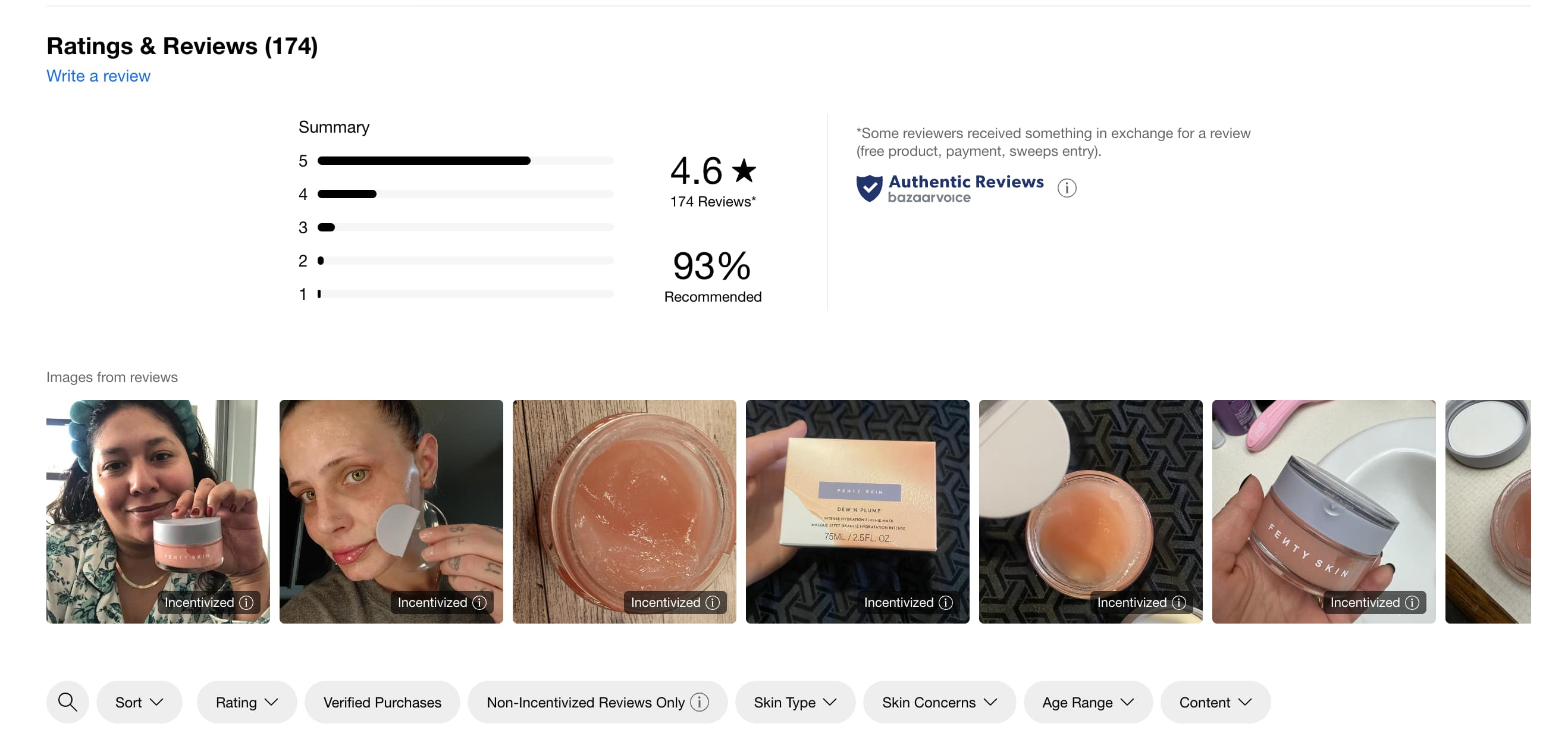
Task: Toggle the Verified Purchases filter
Action: tap(382, 702)
